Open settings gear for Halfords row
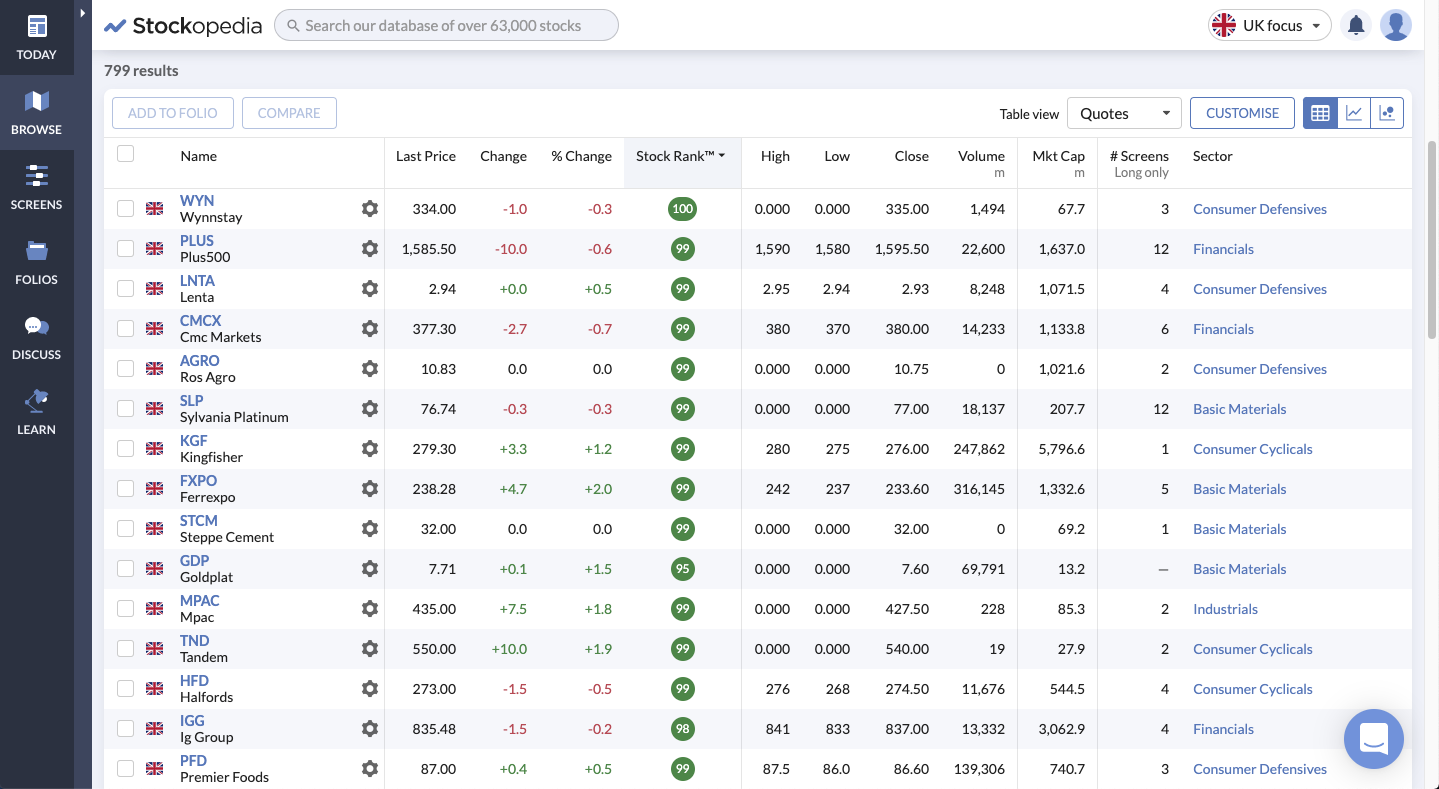Screen dimensions: 1439x789 tap(370, 689)
